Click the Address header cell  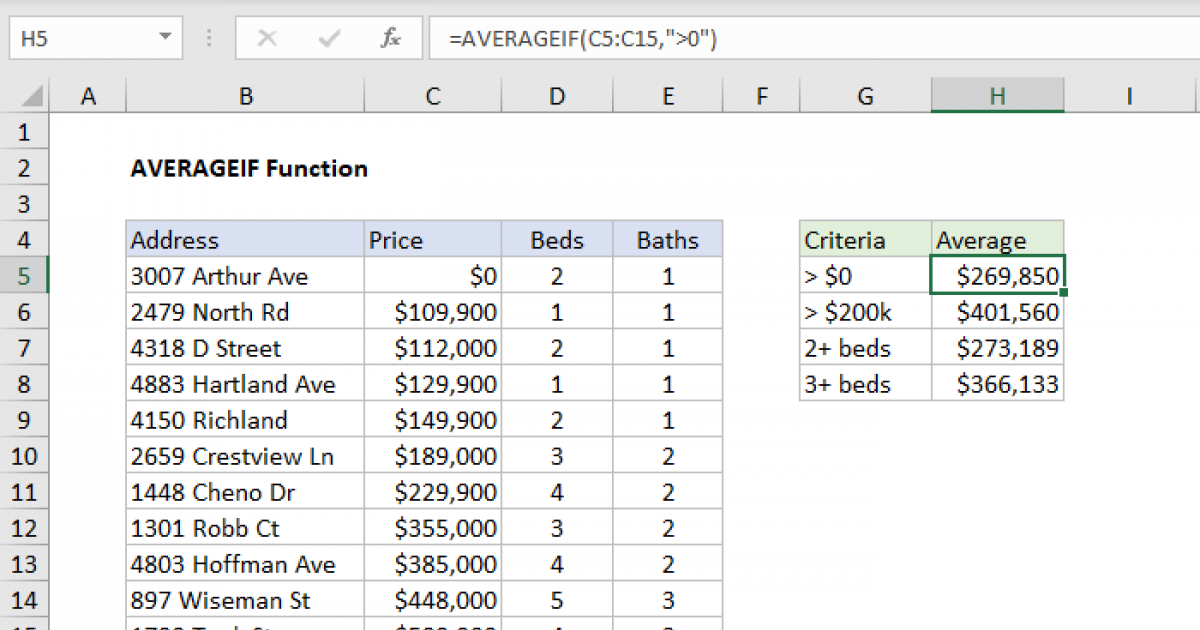click(x=245, y=240)
